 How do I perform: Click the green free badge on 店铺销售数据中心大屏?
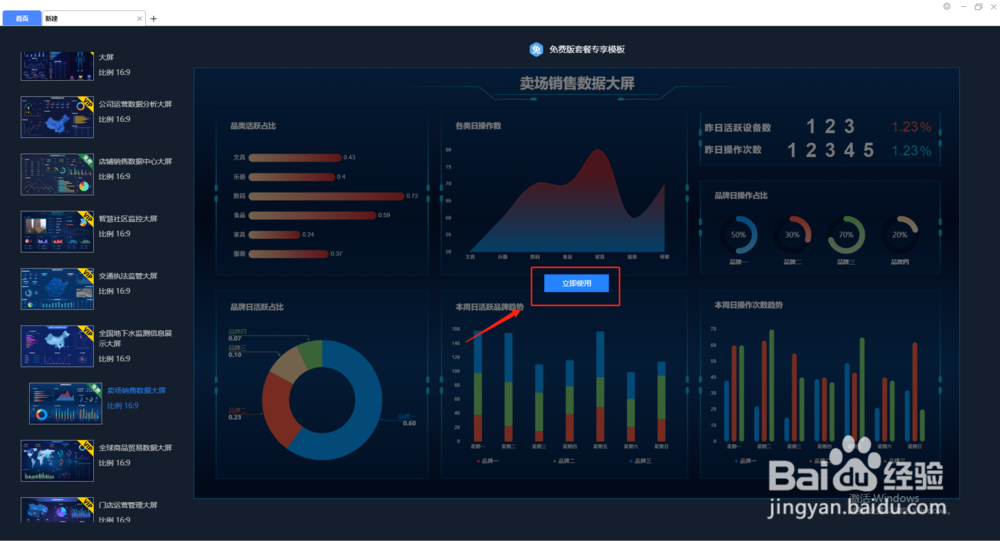tap(87, 161)
